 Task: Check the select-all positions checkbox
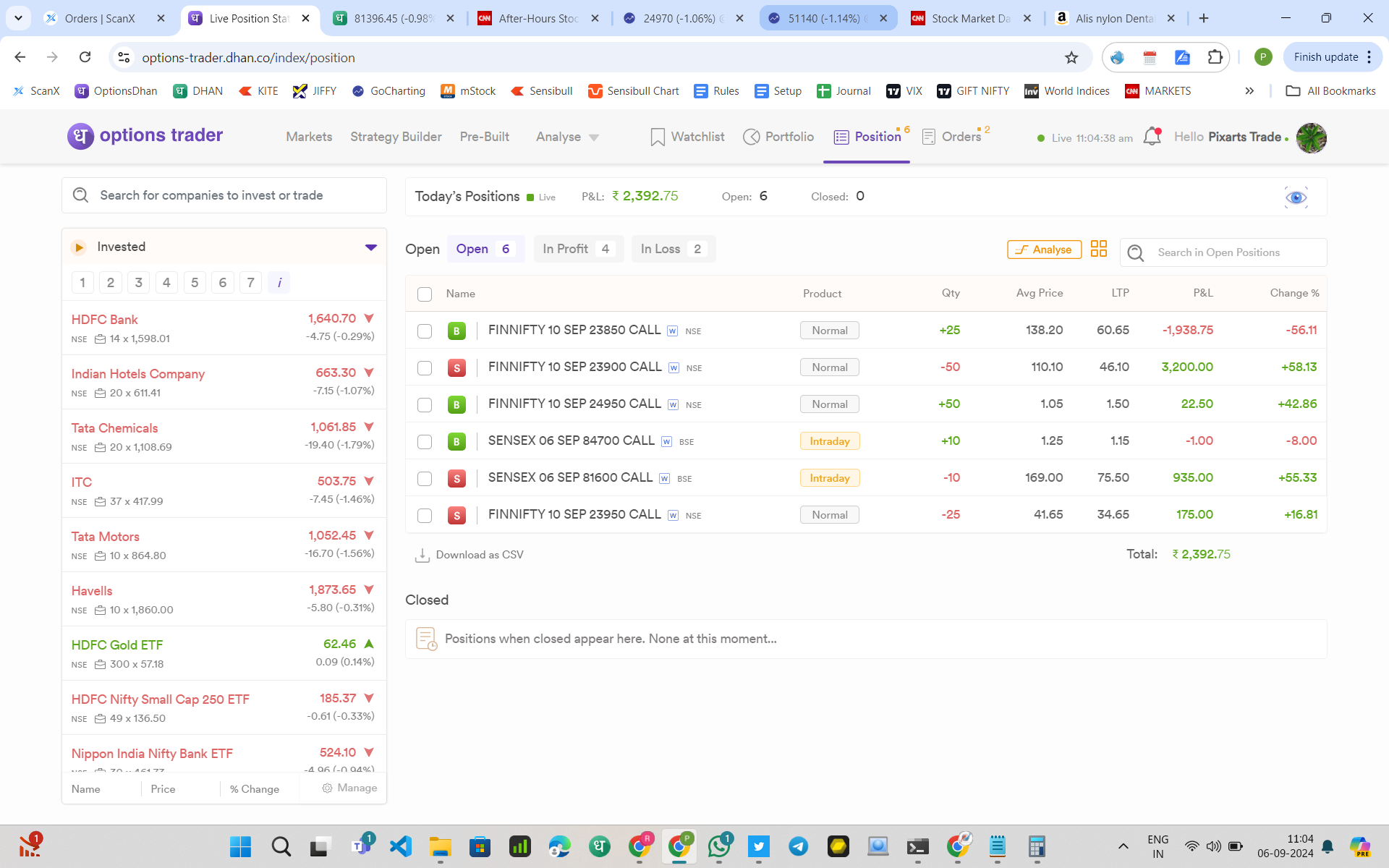click(x=425, y=294)
